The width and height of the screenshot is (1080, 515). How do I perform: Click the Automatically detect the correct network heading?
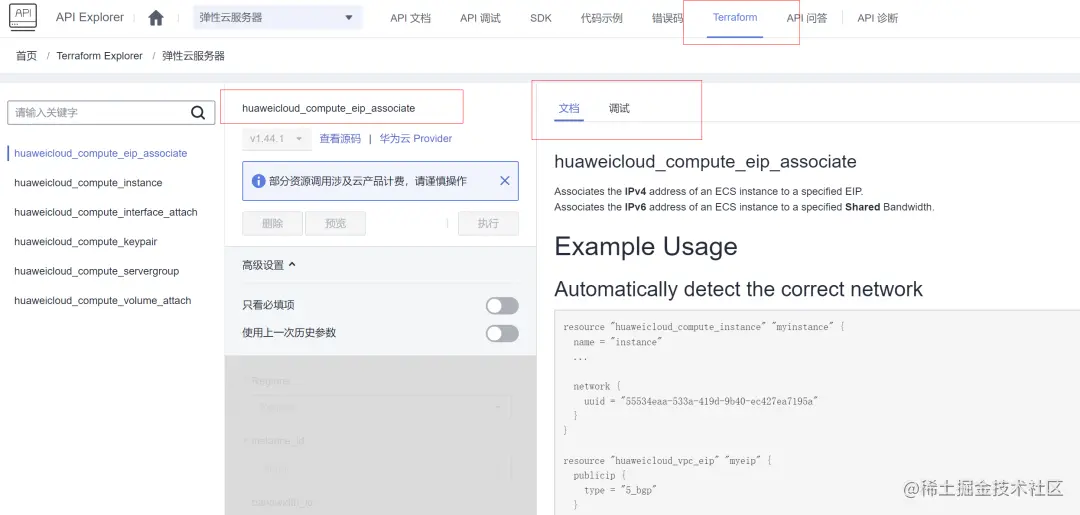(x=738, y=289)
